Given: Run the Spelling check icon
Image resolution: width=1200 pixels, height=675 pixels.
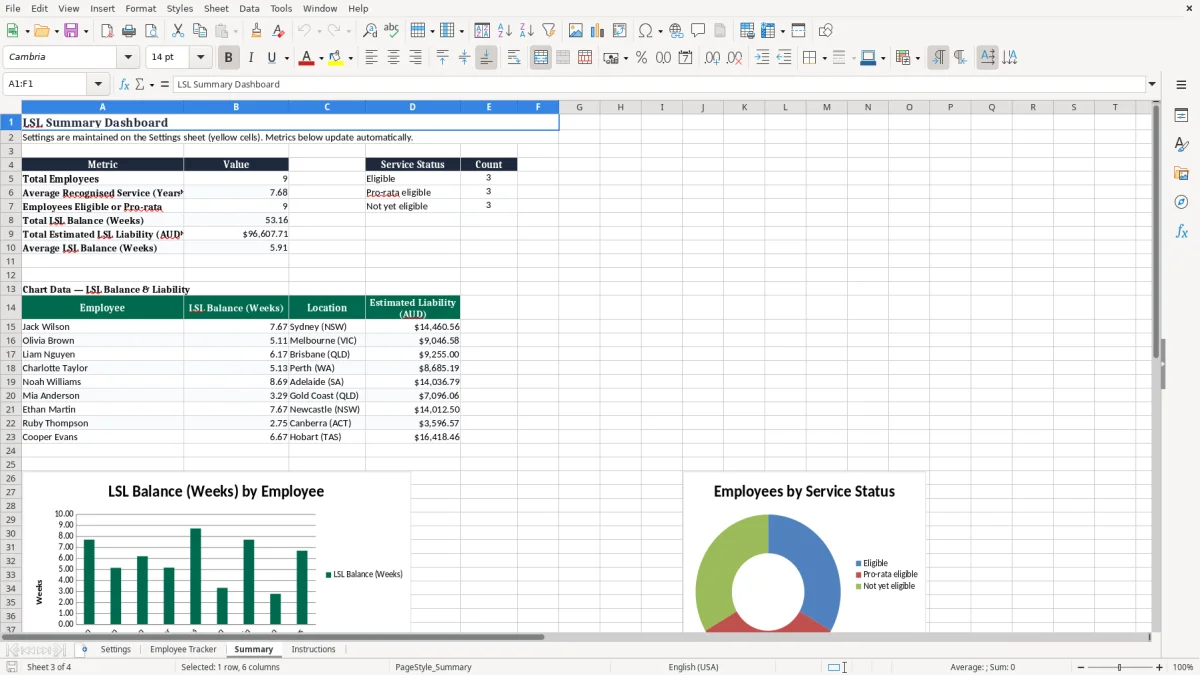Looking at the screenshot, I should click(x=392, y=31).
